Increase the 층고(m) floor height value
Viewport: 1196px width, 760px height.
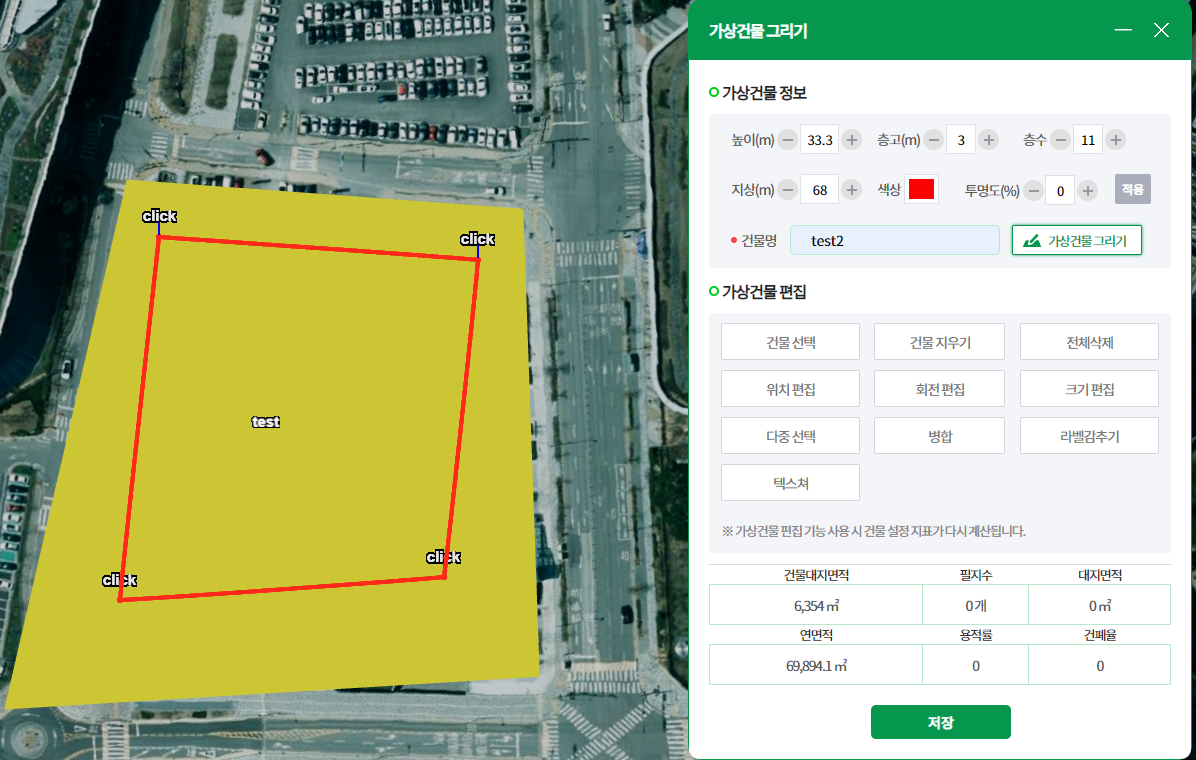[989, 140]
